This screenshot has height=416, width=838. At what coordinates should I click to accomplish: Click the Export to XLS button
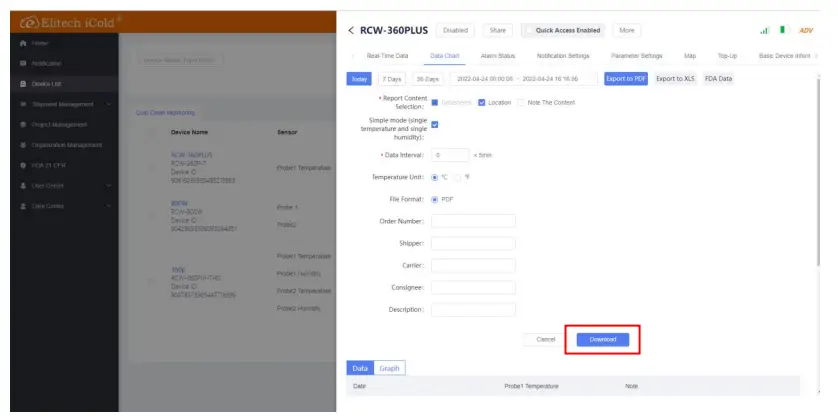[675, 79]
